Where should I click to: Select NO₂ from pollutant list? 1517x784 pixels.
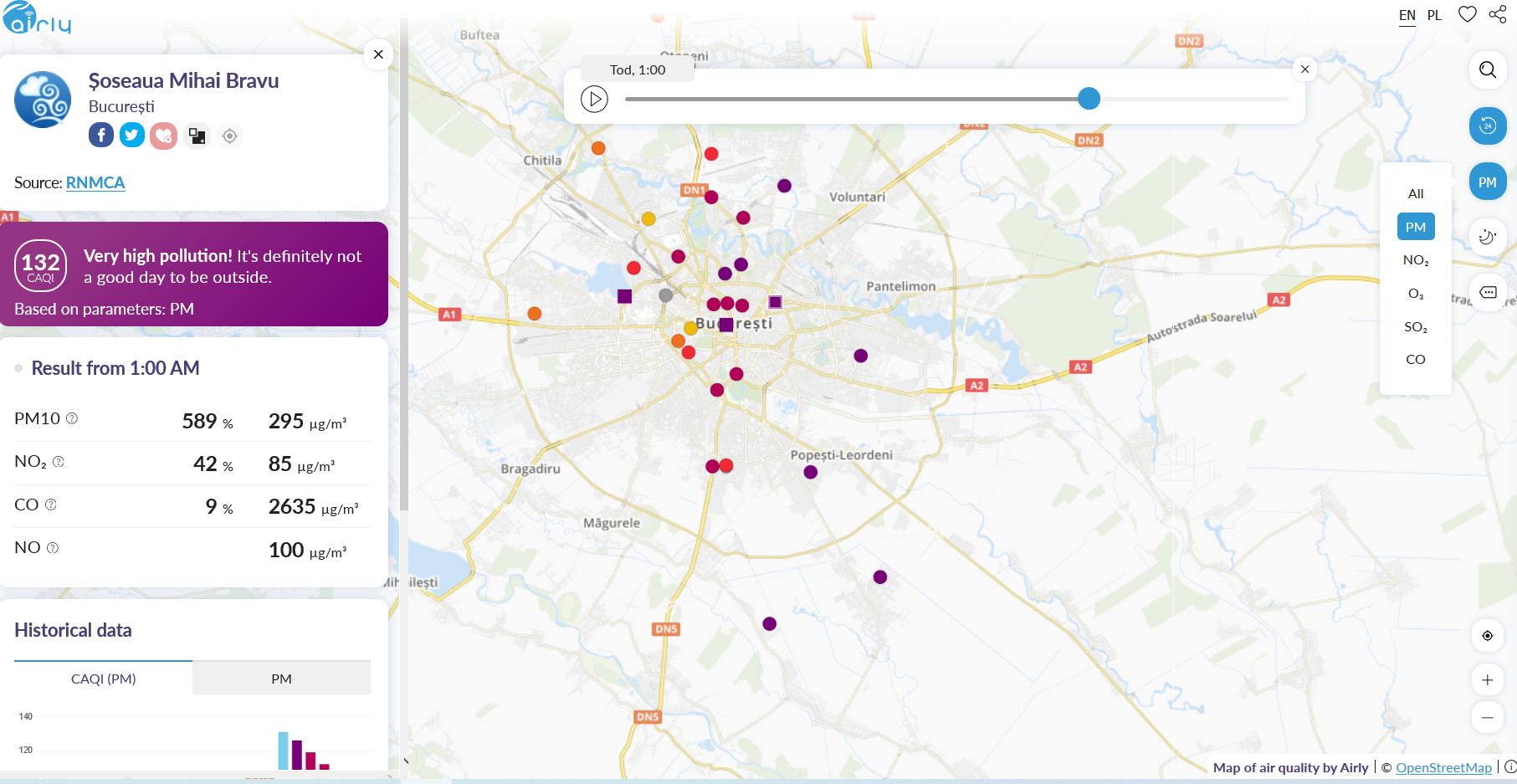click(1415, 260)
